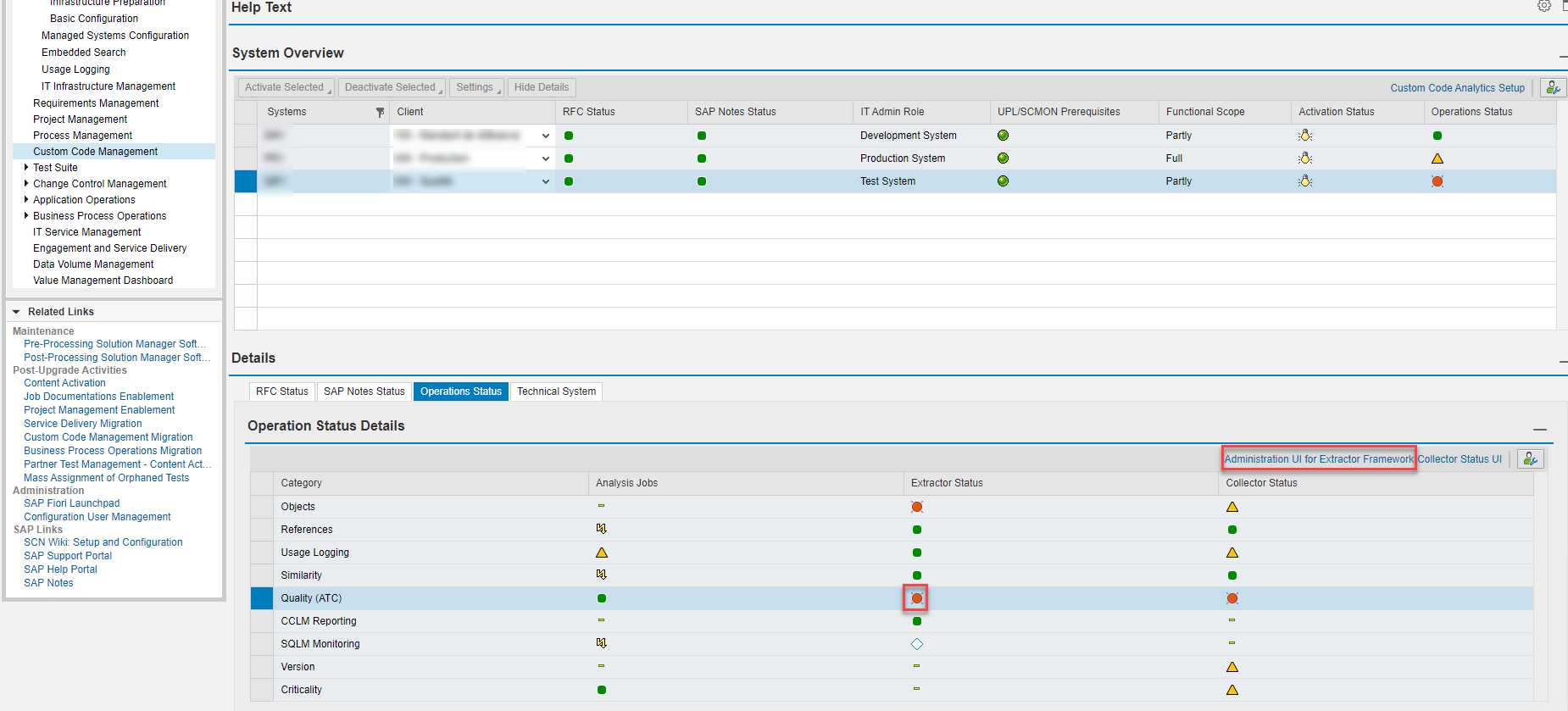Click Analysis Jobs warning icon for Usage Logging

click(602, 553)
